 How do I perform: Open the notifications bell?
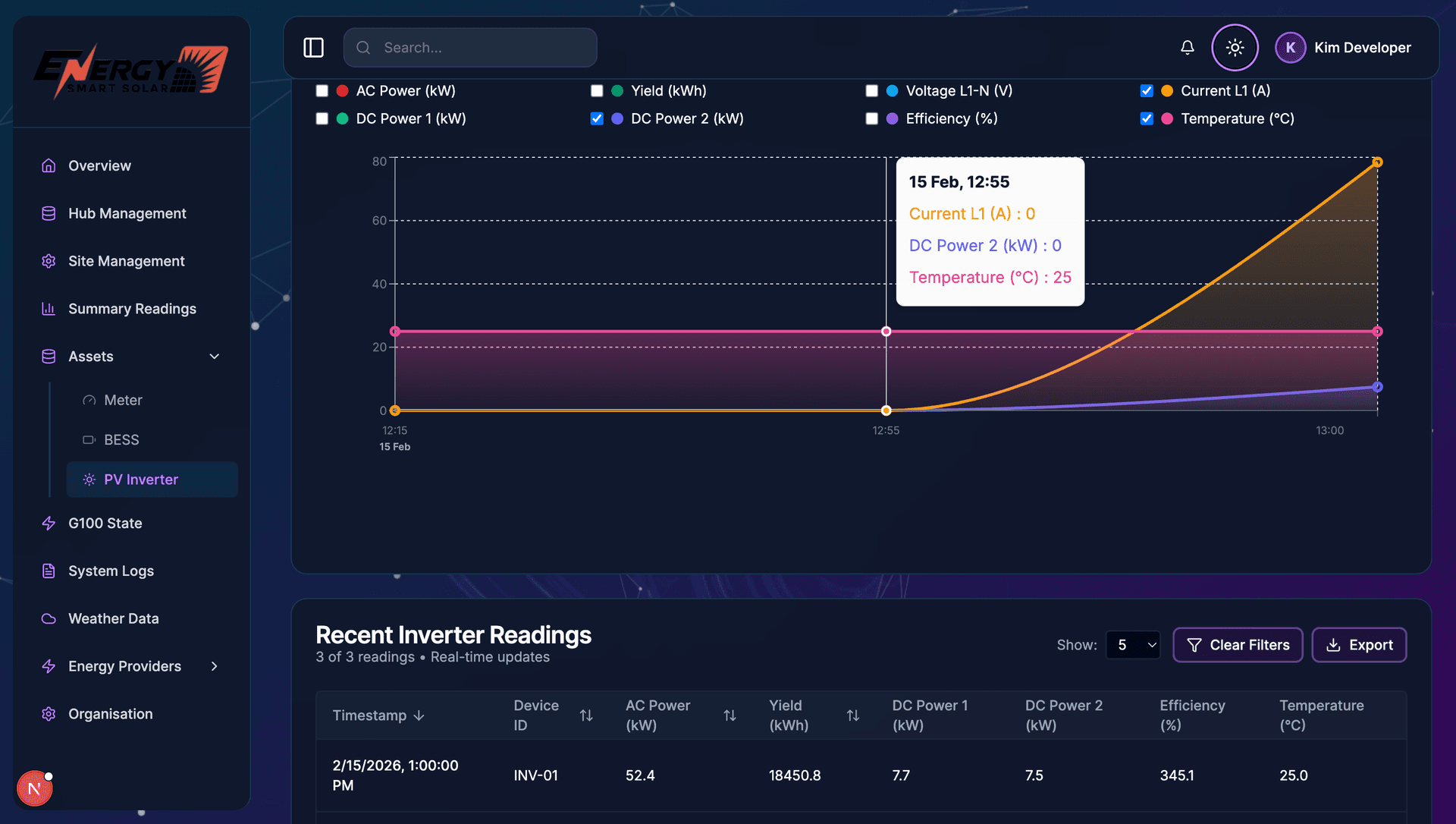tap(1187, 48)
